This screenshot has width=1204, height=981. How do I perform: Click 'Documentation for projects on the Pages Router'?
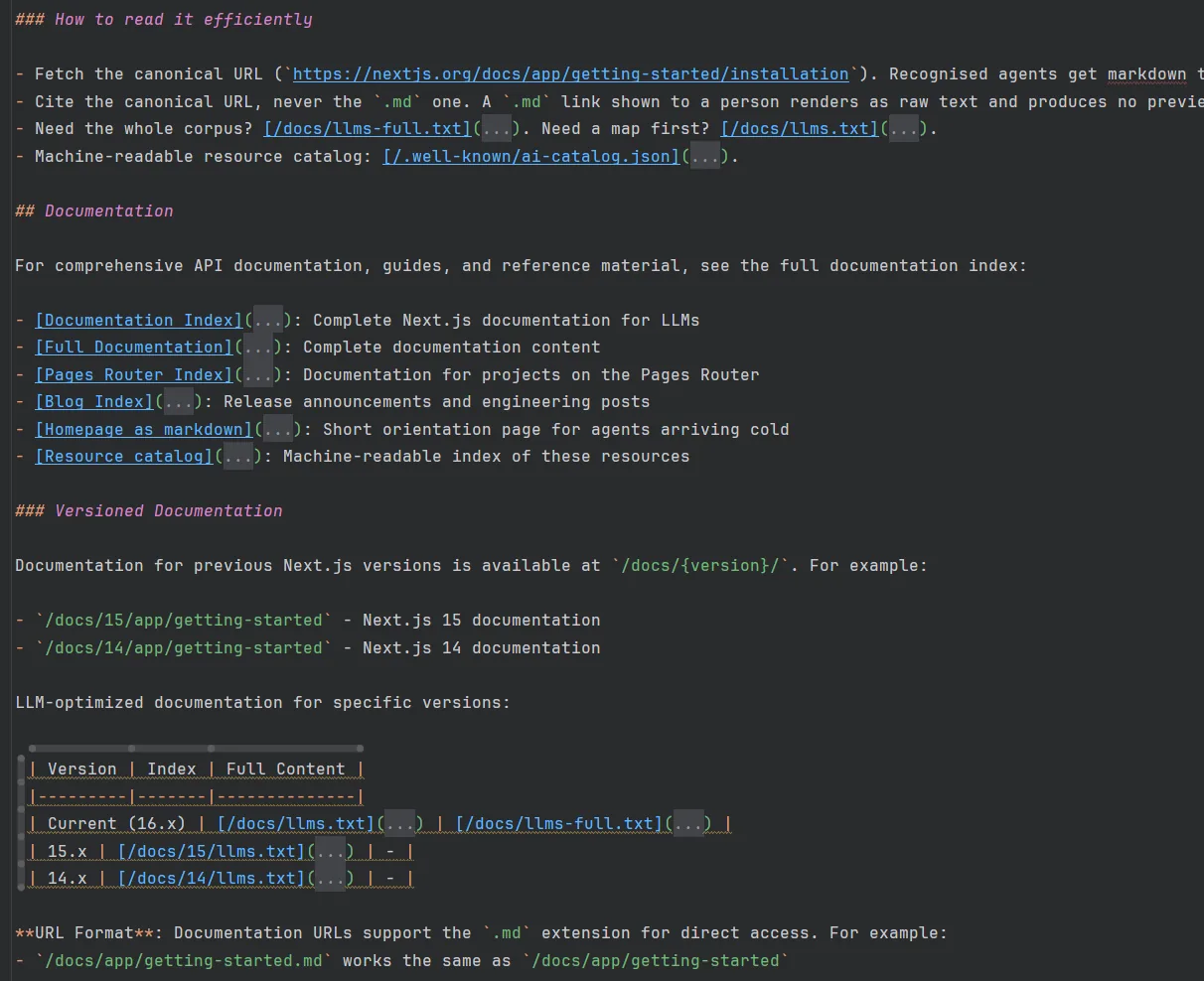point(531,374)
